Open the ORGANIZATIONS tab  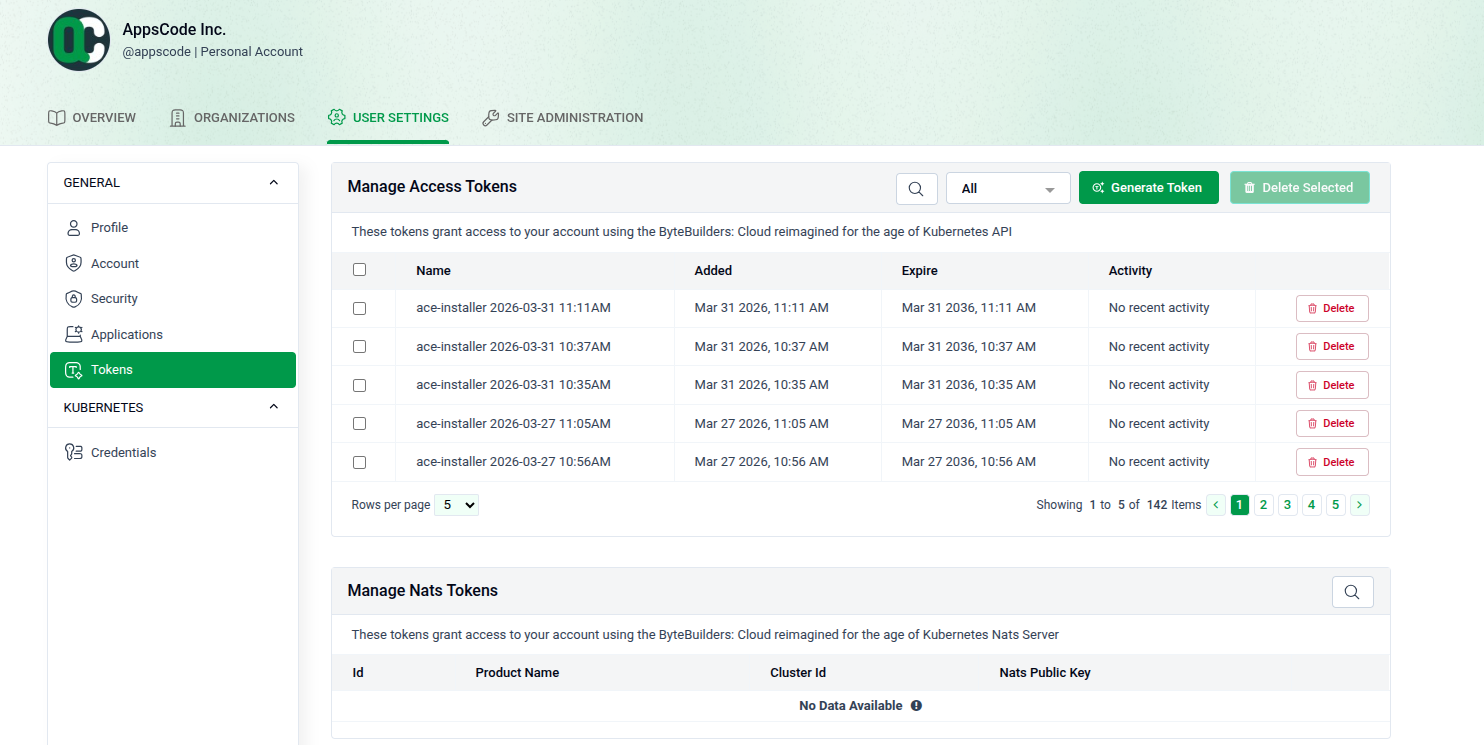(231, 117)
